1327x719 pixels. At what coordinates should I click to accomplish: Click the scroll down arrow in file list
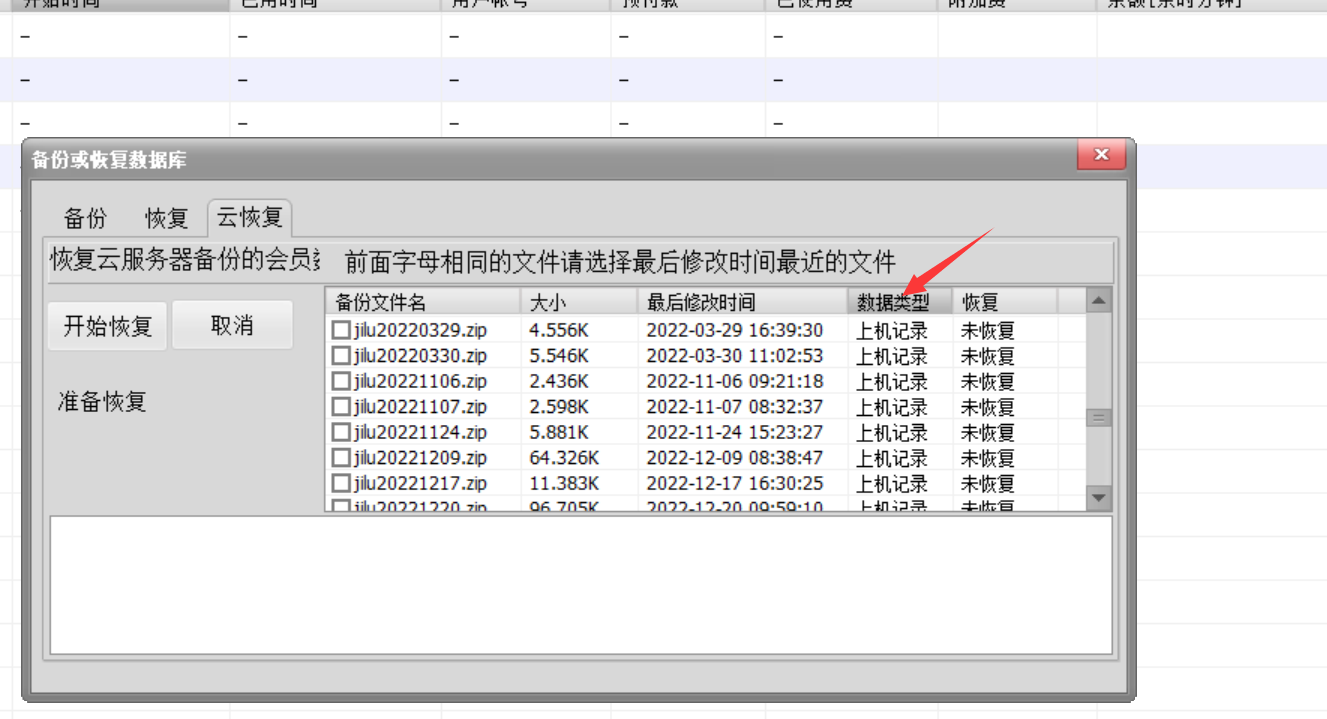[1099, 497]
